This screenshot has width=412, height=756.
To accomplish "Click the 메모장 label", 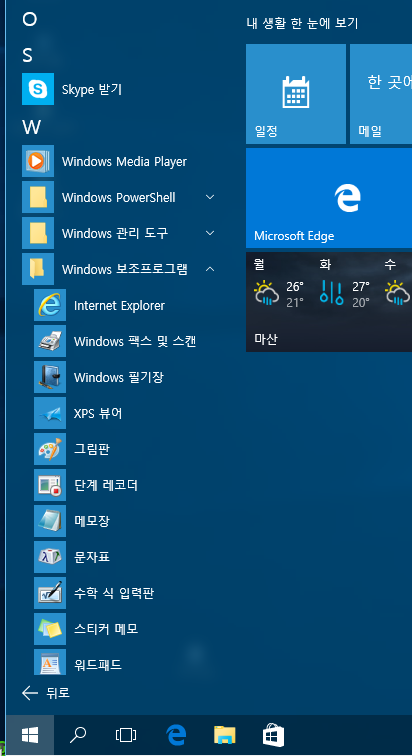I will coord(92,521).
